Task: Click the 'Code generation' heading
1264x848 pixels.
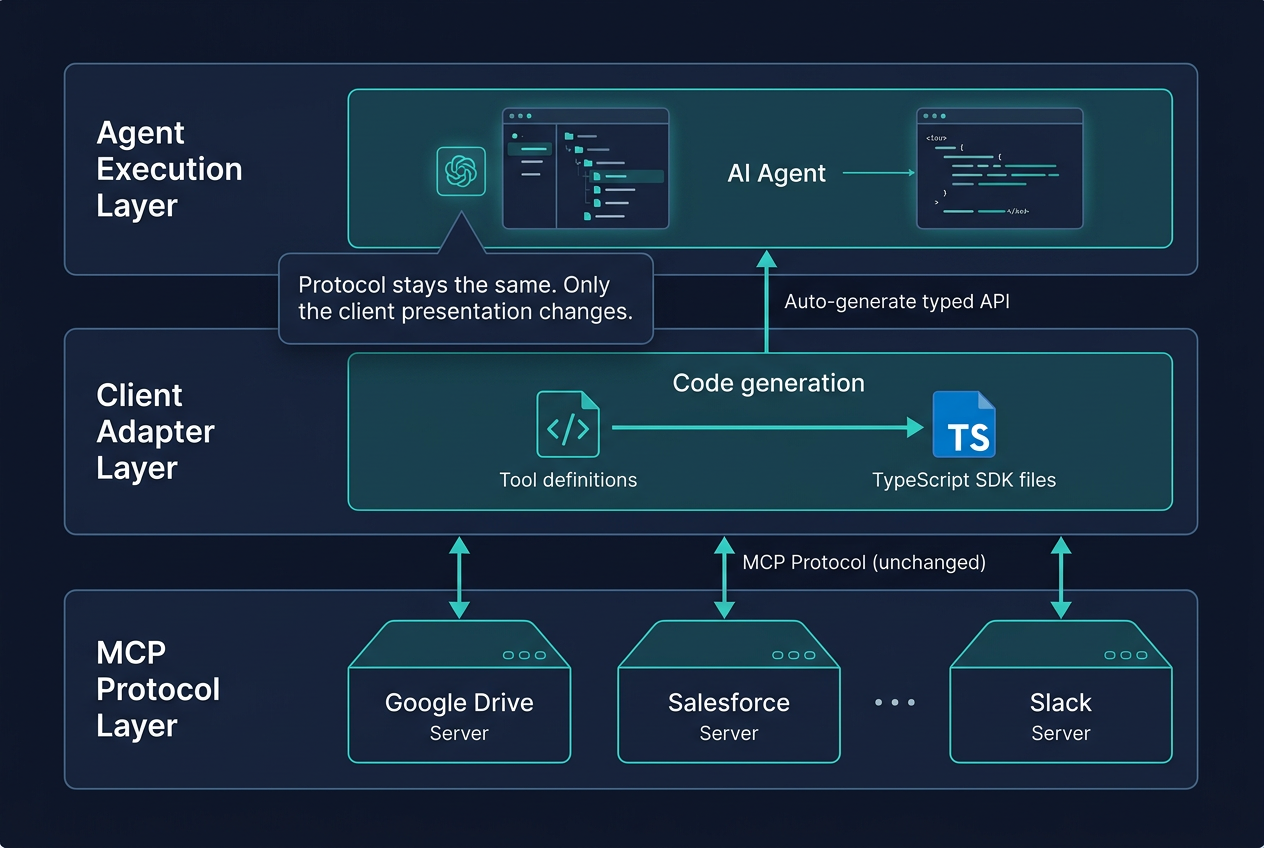Action: [768, 383]
